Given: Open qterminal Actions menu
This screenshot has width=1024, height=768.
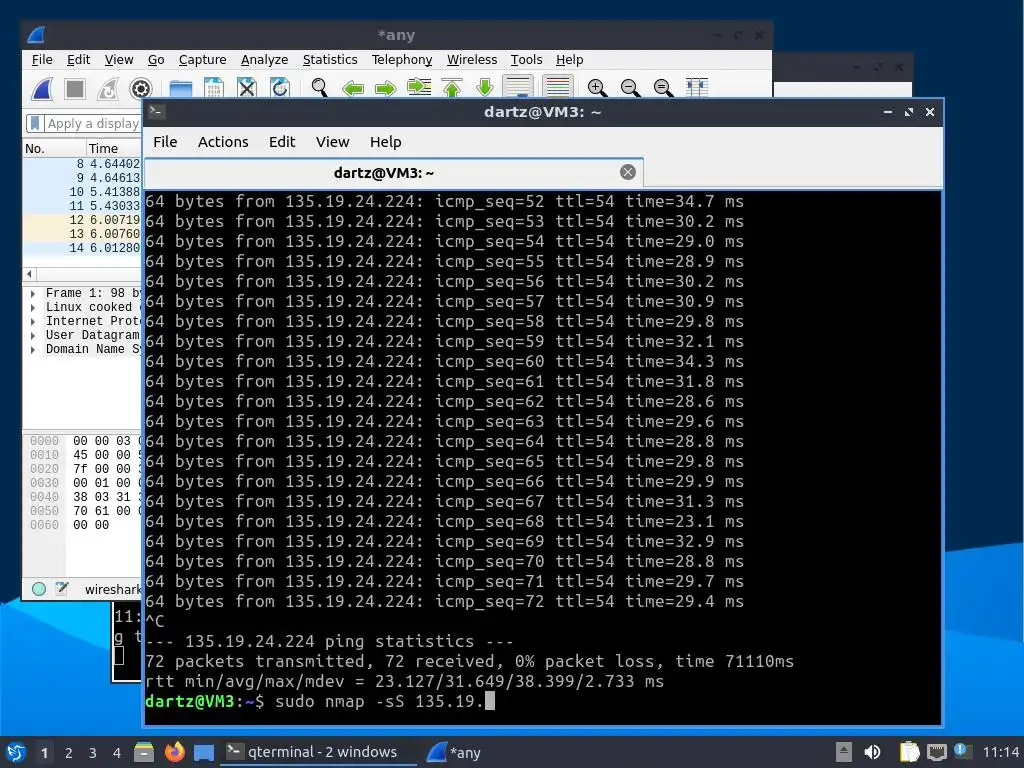Looking at the screenshot, I should 223,142.
